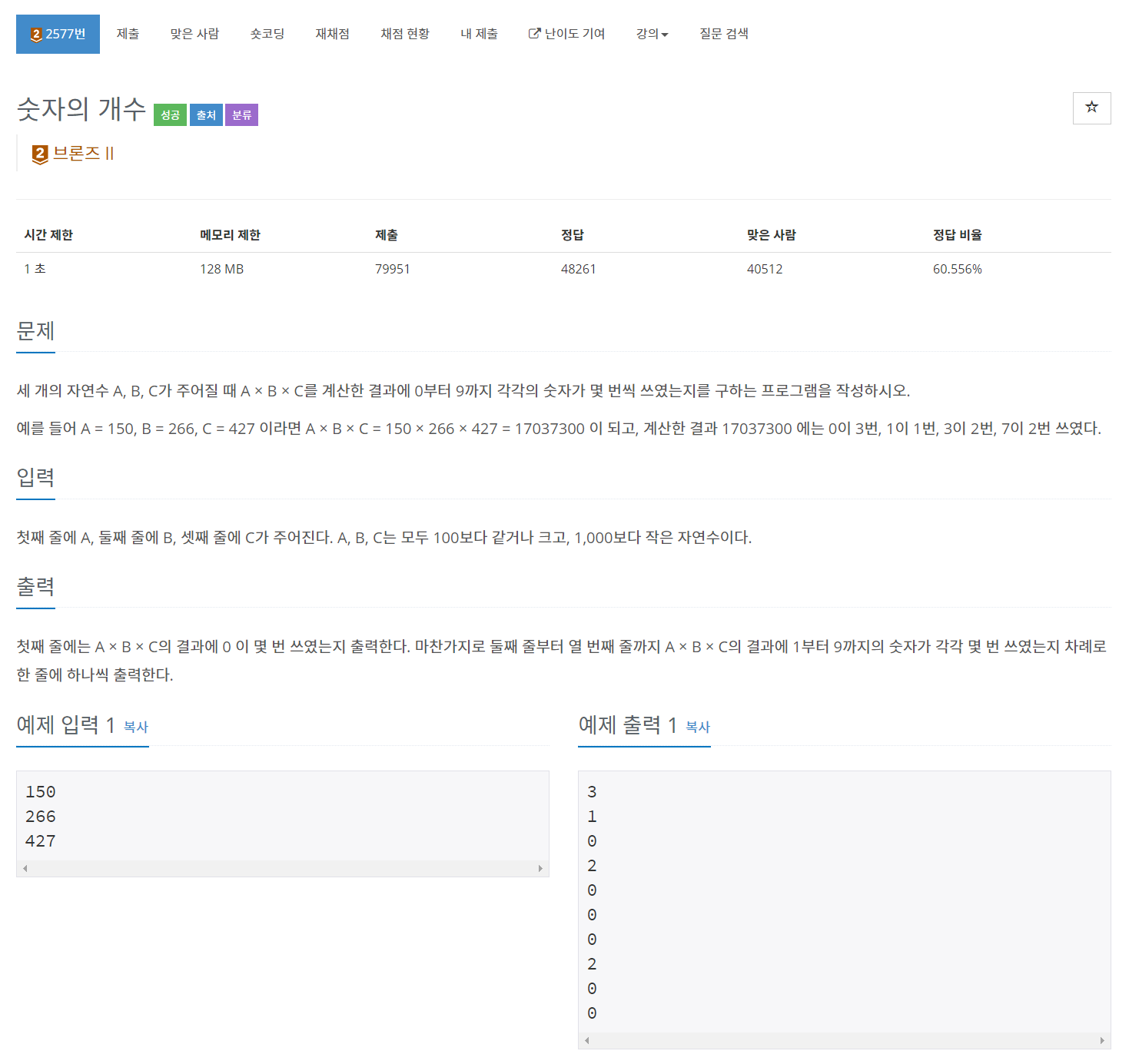1129x1064 pixels.
Task: Open the 채점 현황 tab
Action: (405, 34)
